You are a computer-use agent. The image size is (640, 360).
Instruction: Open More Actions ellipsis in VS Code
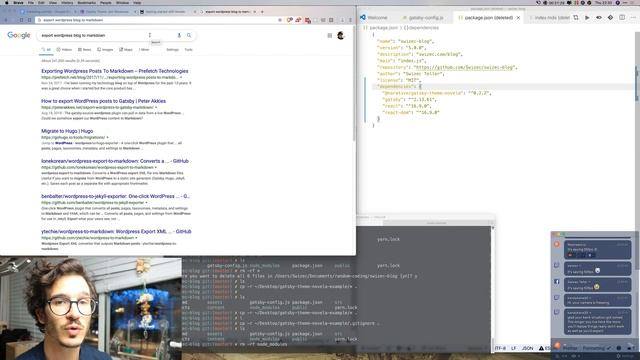pyautogui.click(x=633, y=18)
